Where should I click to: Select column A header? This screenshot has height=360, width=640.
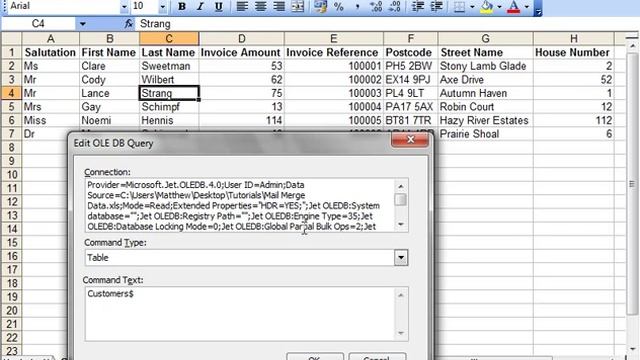tap(51, 39)
